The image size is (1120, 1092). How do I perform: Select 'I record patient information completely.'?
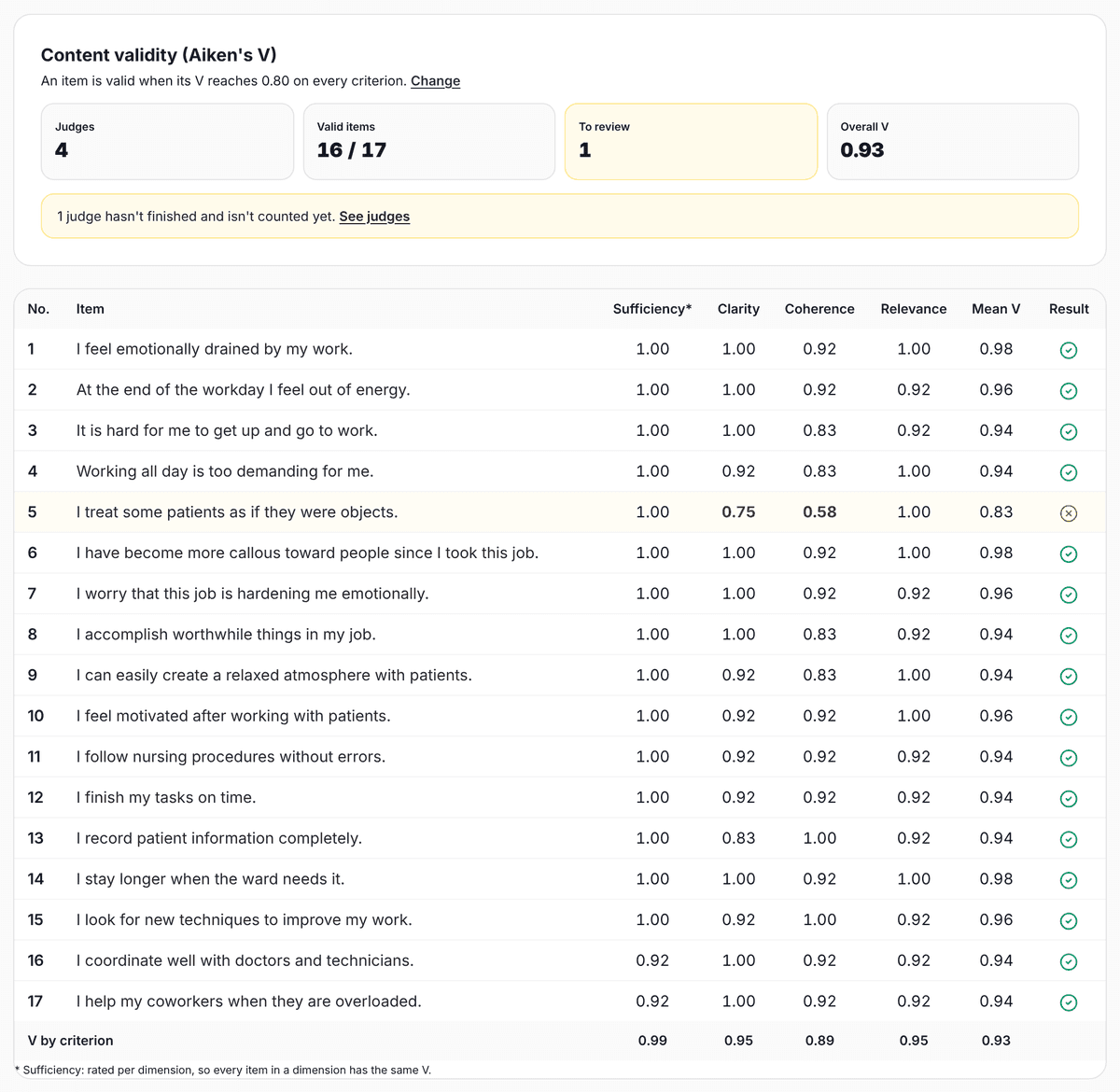(x=219, y=838)
